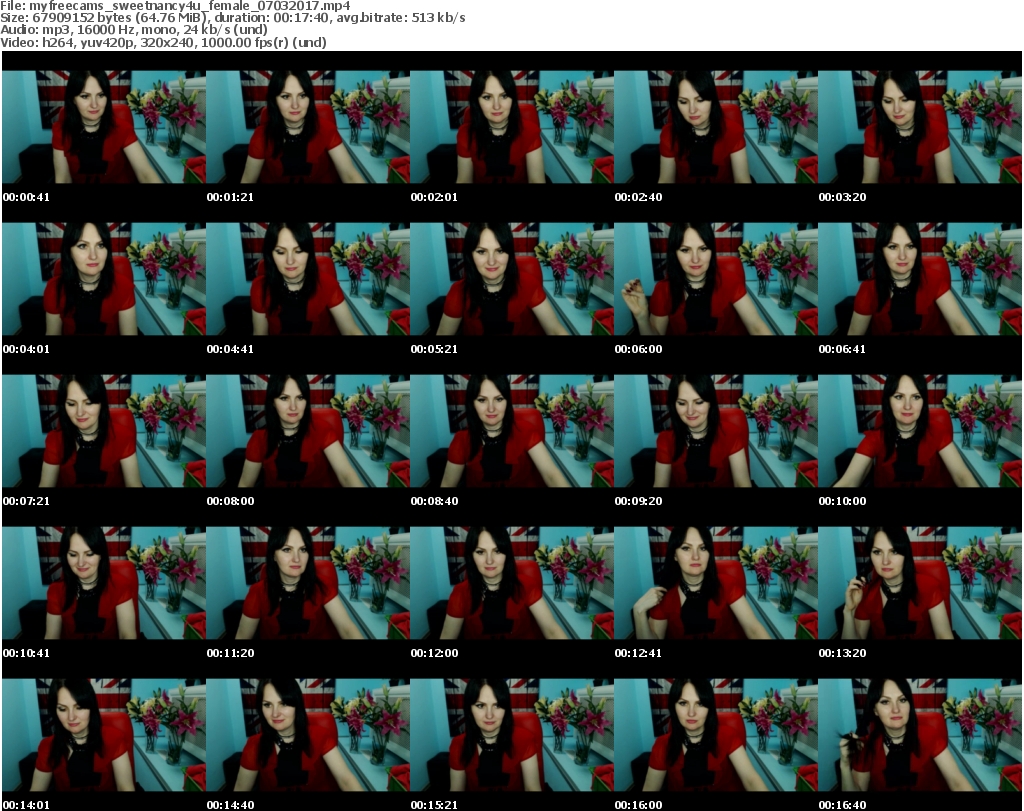Click the 00:08:40 timestamp label
Viewport: 1024px width, 811px height.
coord(434,501)
